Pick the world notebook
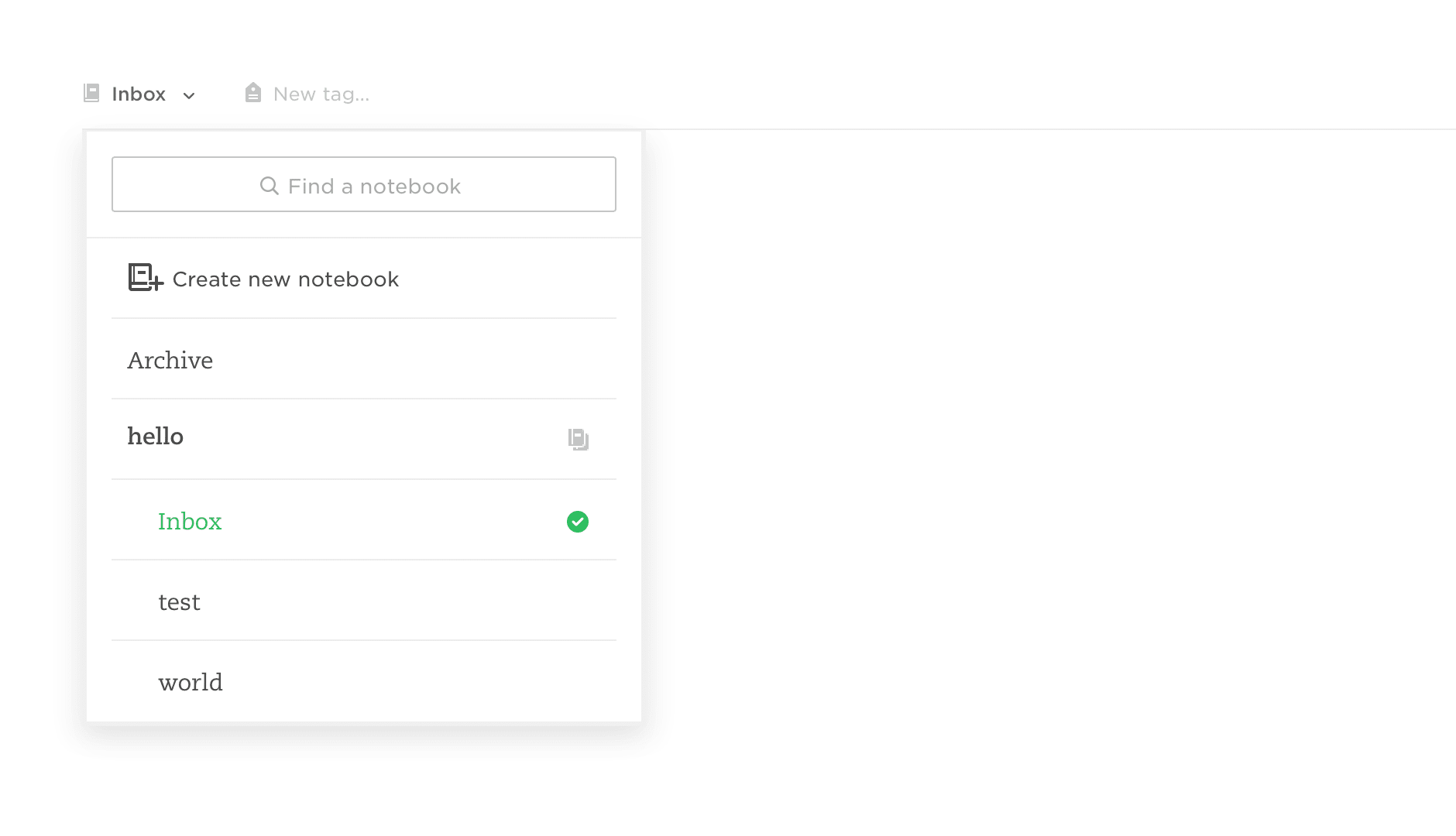The image size is (1456, 836). coord(191,683)
